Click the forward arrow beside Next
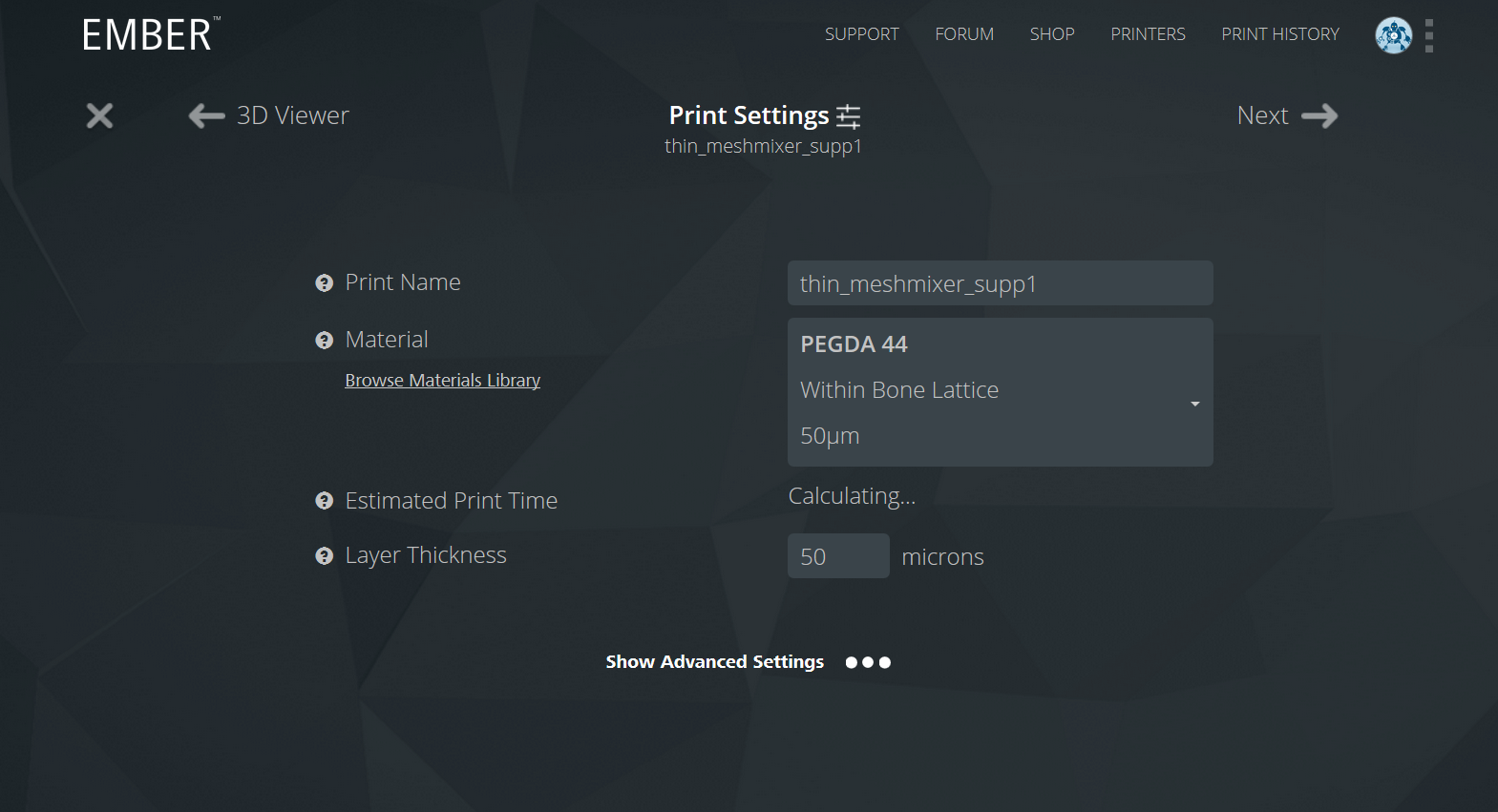This screenshot has width=1498, height=812. pos(1322,115)
